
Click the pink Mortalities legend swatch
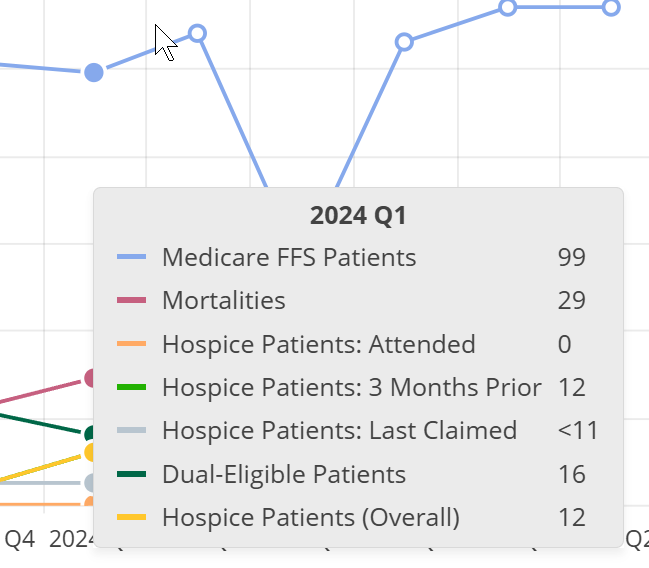tap(131, 300)
